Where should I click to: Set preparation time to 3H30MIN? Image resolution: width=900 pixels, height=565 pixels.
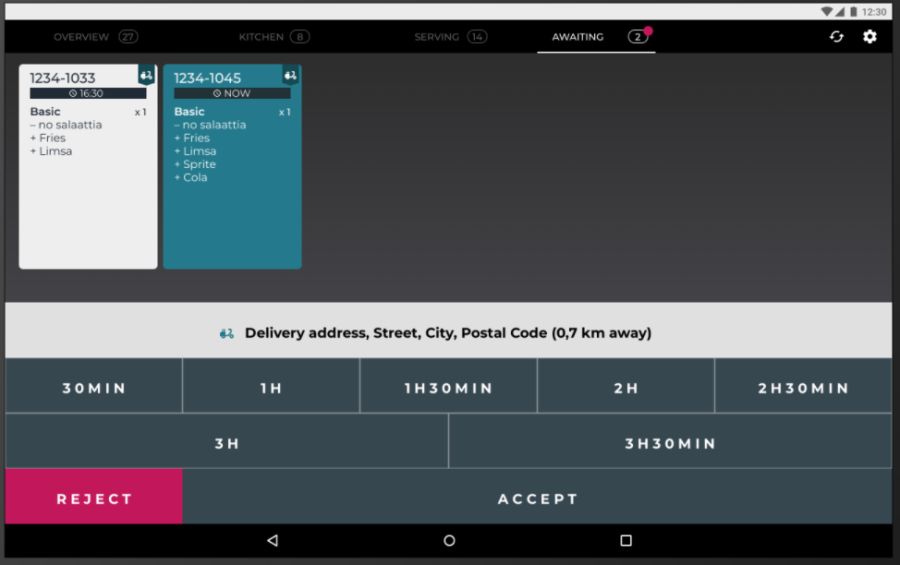670,443
